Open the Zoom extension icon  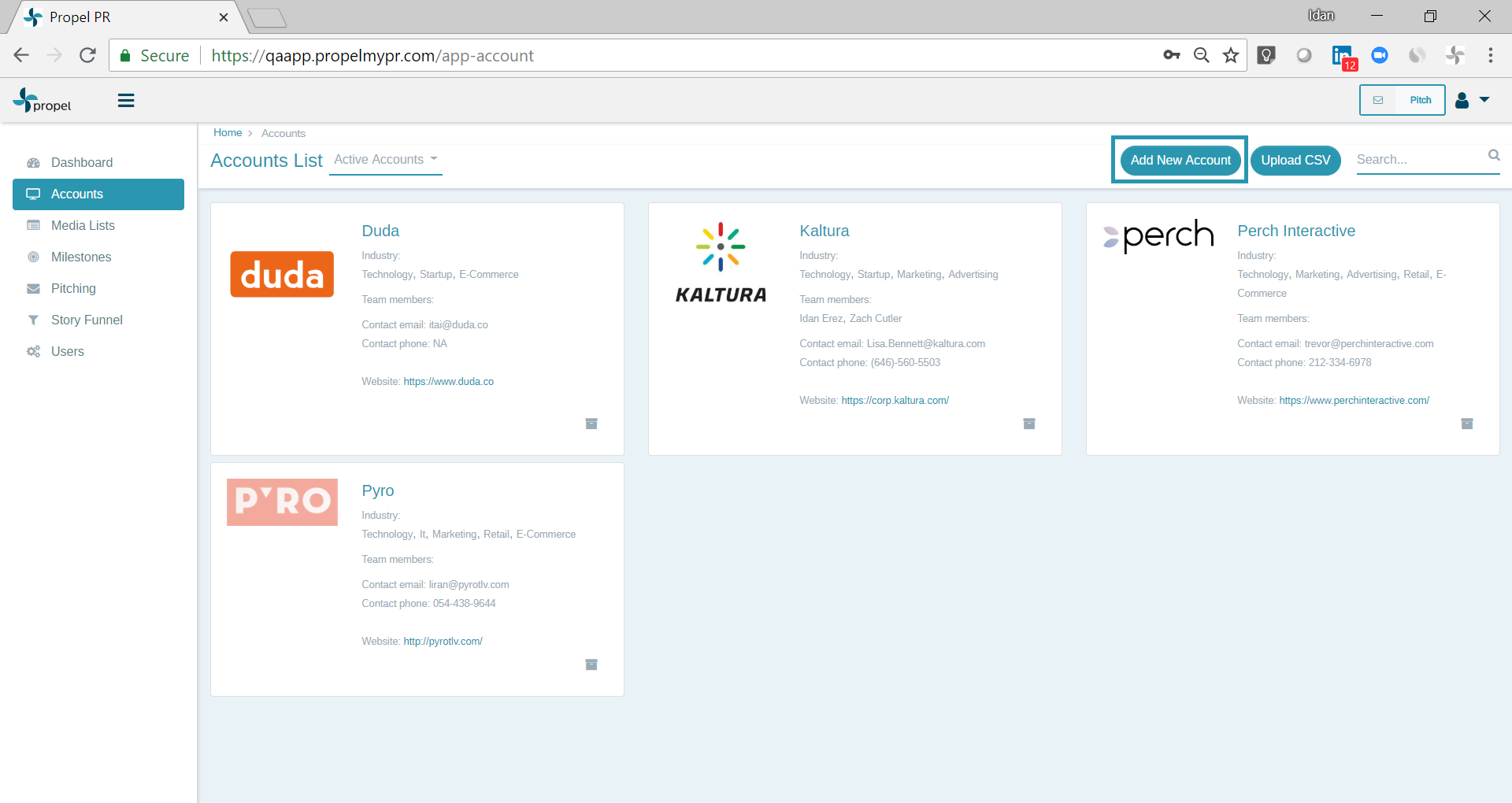(1380, 55)
